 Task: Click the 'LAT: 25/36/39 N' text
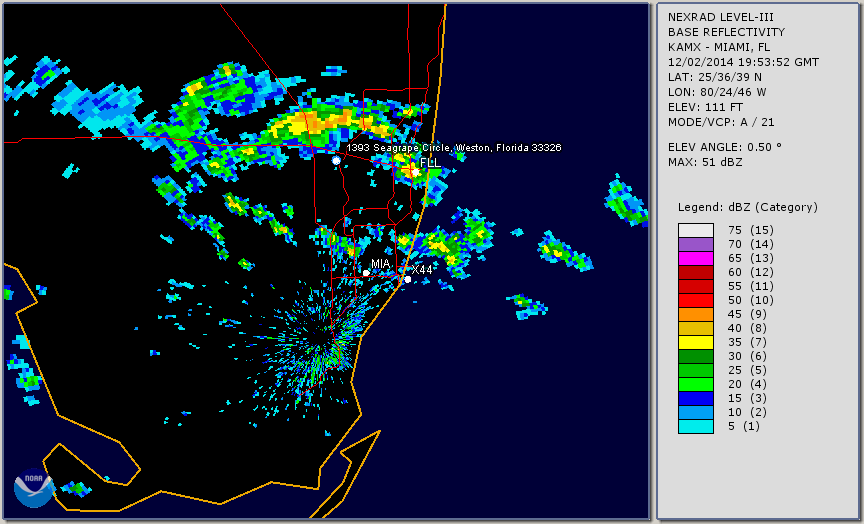tap(715, 77)
